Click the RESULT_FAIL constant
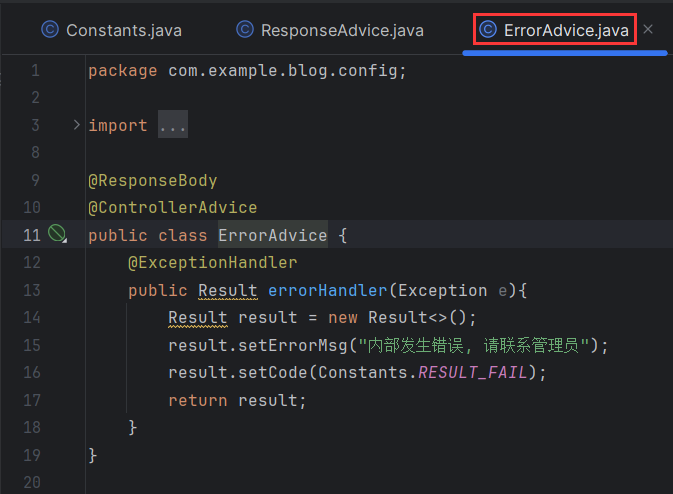The width and height of the screenshot is (673, 494). tap(473, 372)
